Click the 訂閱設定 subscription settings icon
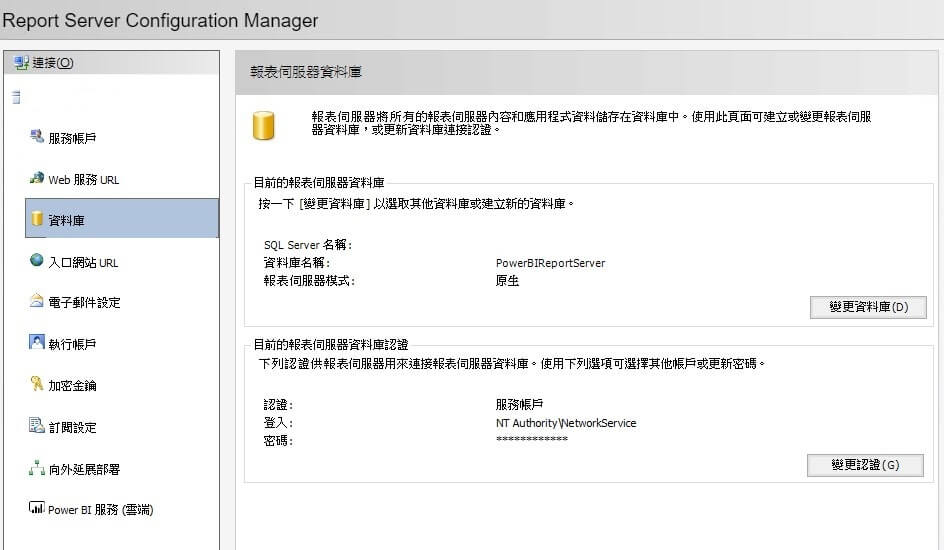Viewport: 944px width, 550px height. click(37, 427)
